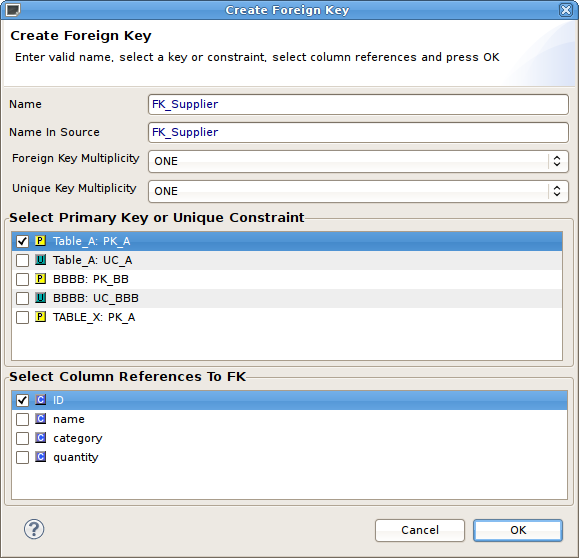This screenshot has height=558, width=579.
Task: Tick the name column checkbox
Action: [22, 419]
